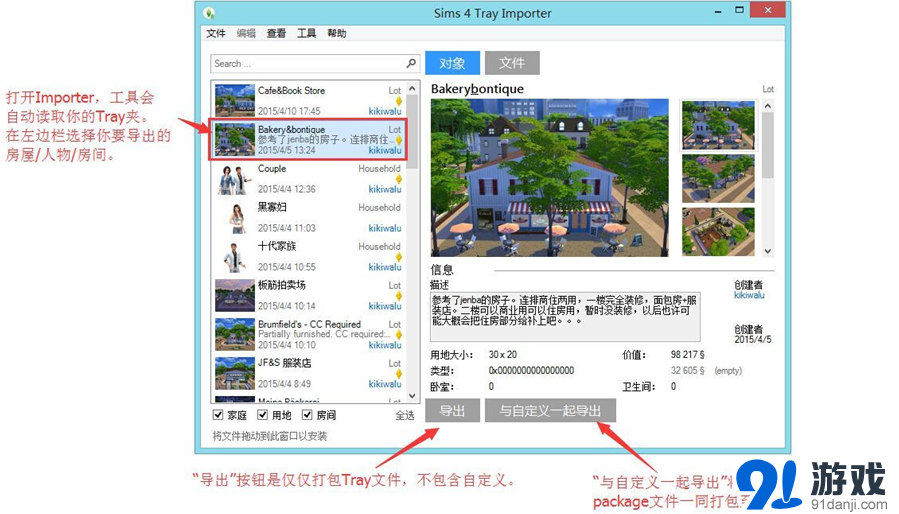Open the 帮助 menu

337,33
